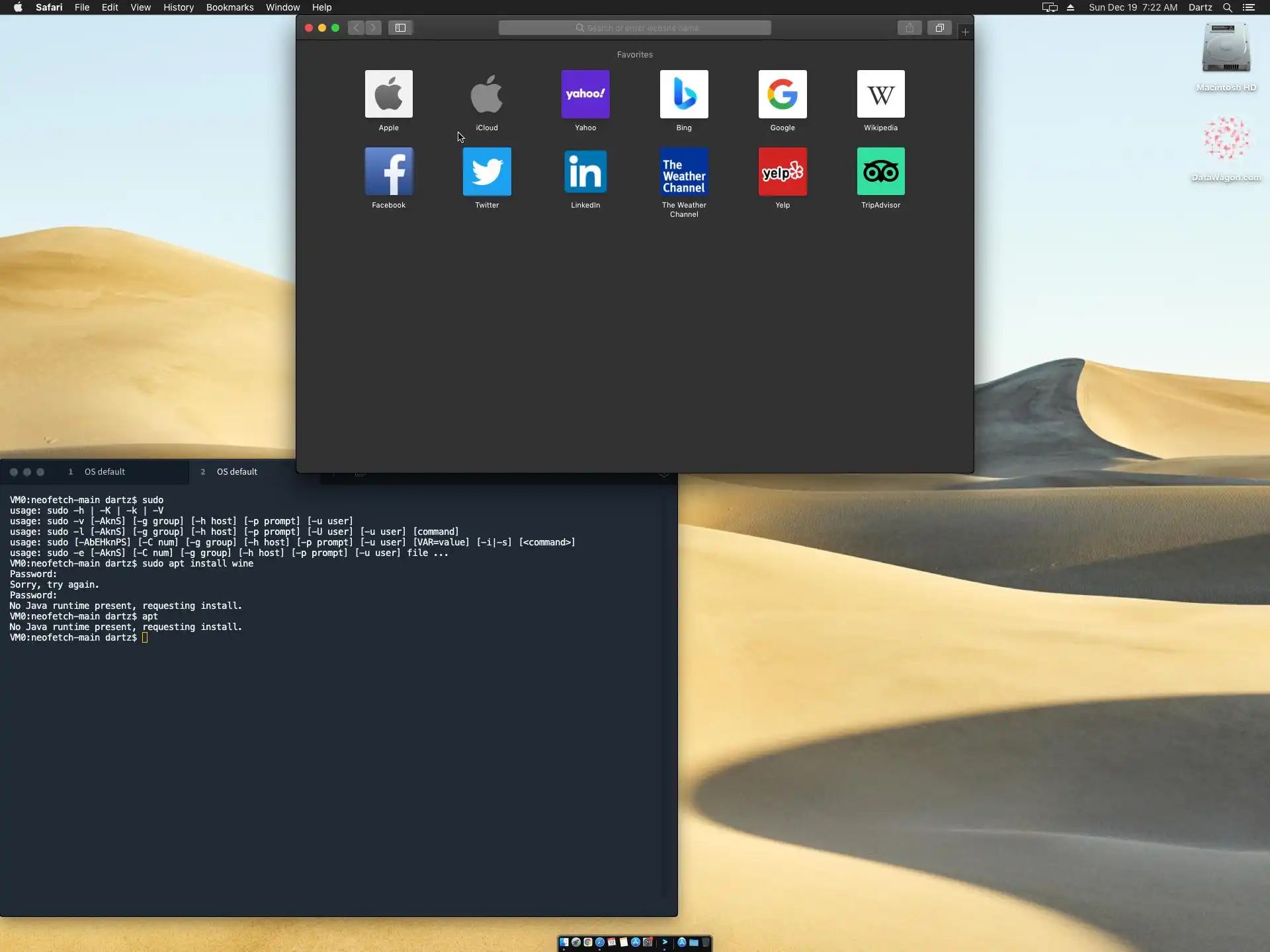Open Spotlight search in menu bar

[x=1227, y=7]
